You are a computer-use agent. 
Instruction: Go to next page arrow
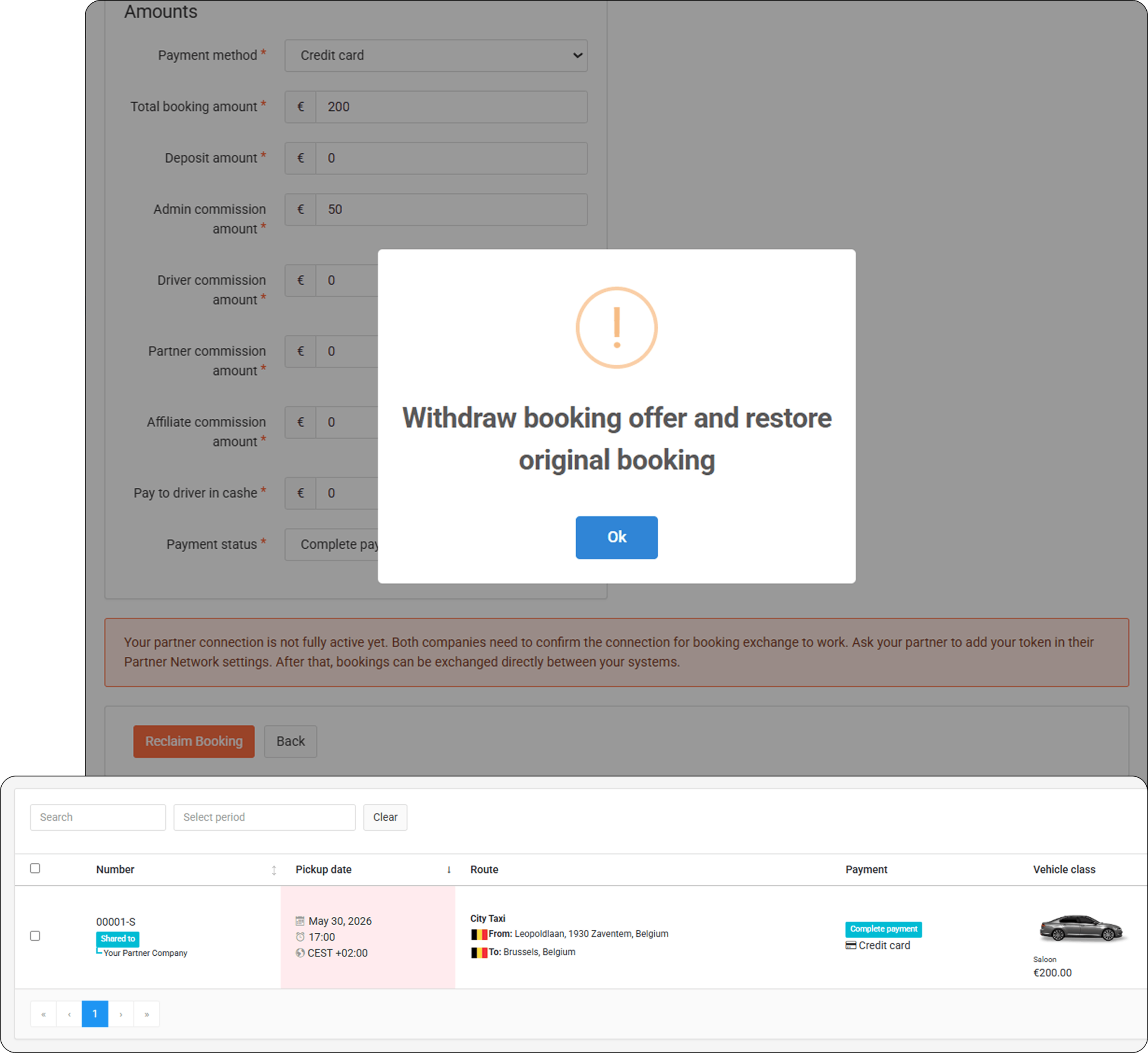click(121, 1014)
